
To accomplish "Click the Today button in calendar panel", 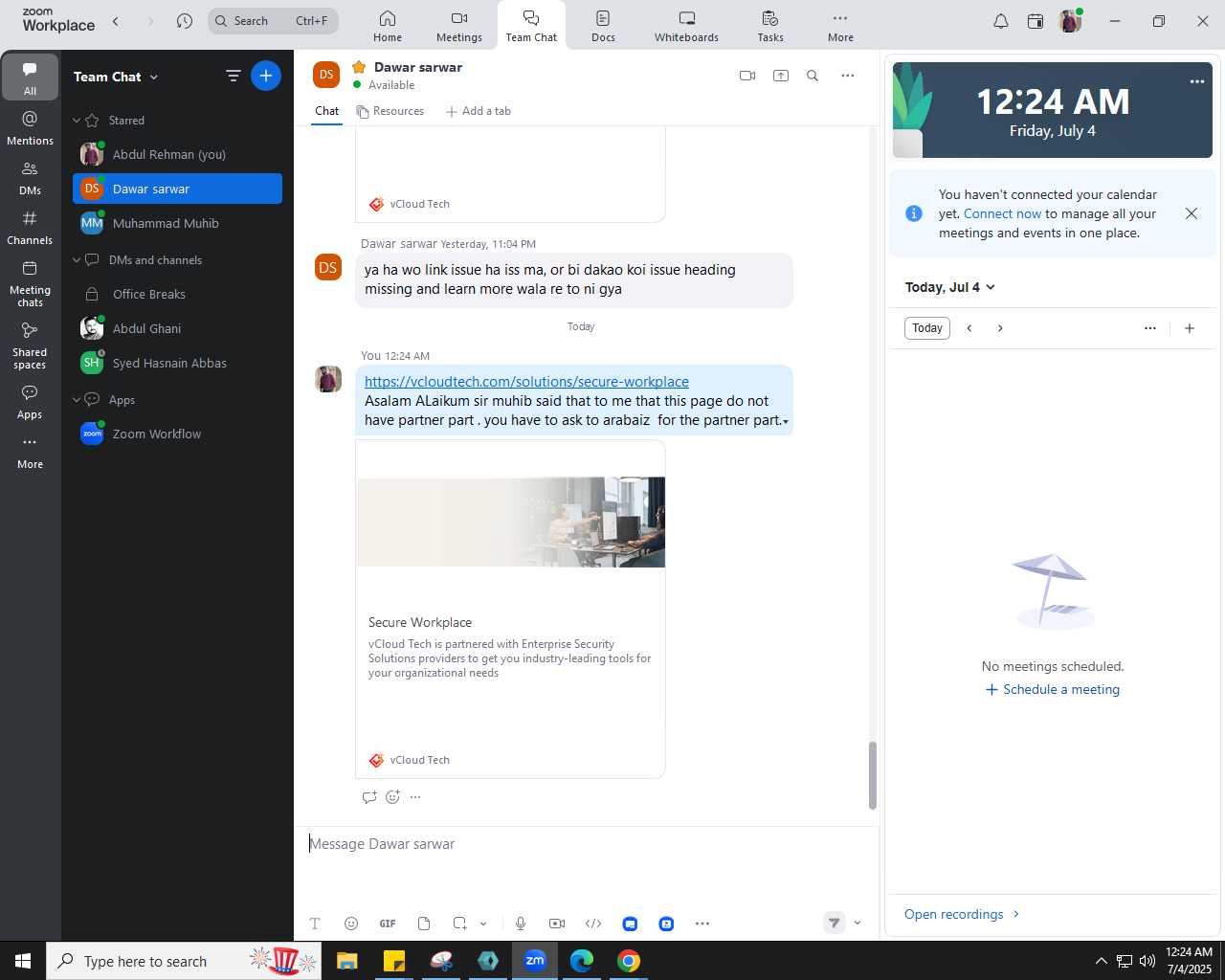I will pyautogui.click(x=927, y=328).
